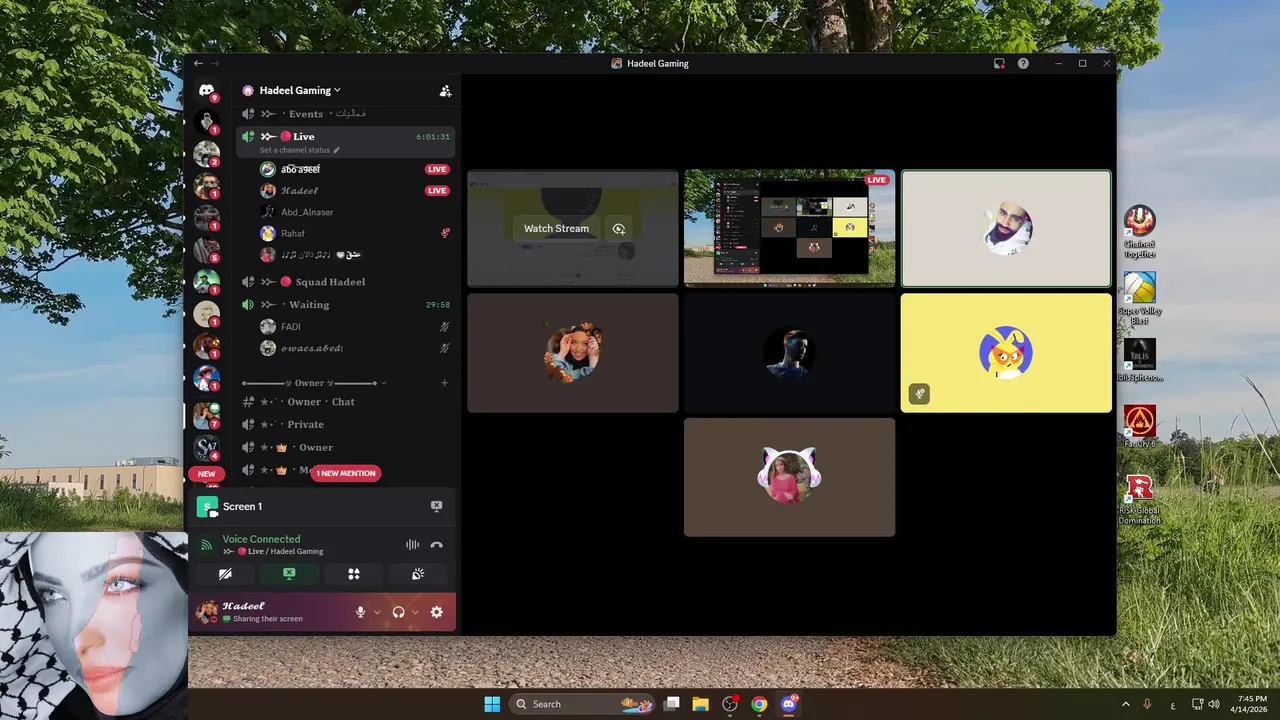1280x720 pixels.
Task: Open abo aseel user in Live channel
Action: [x=300, y=169]
